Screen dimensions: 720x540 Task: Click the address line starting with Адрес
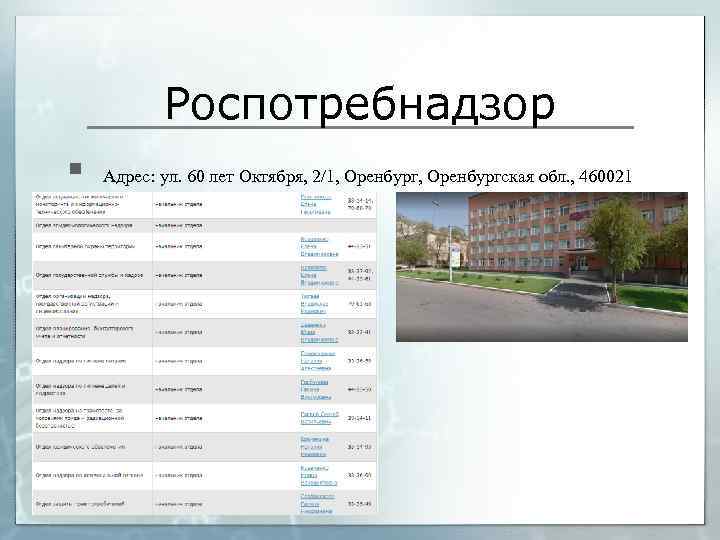pyautogui.click(x=367, y=176)
